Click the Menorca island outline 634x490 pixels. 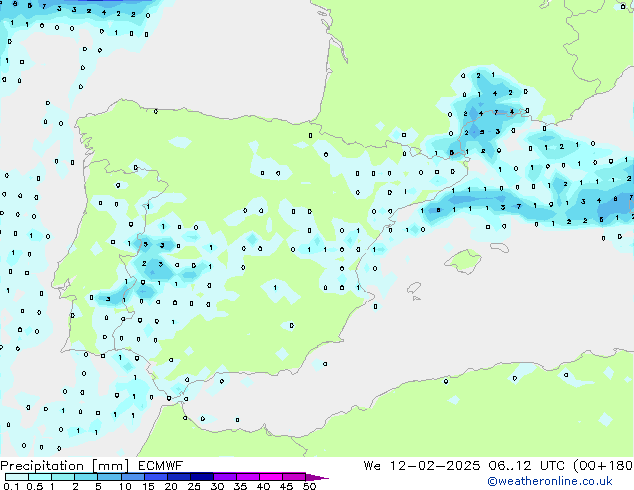tap(500, 247)
